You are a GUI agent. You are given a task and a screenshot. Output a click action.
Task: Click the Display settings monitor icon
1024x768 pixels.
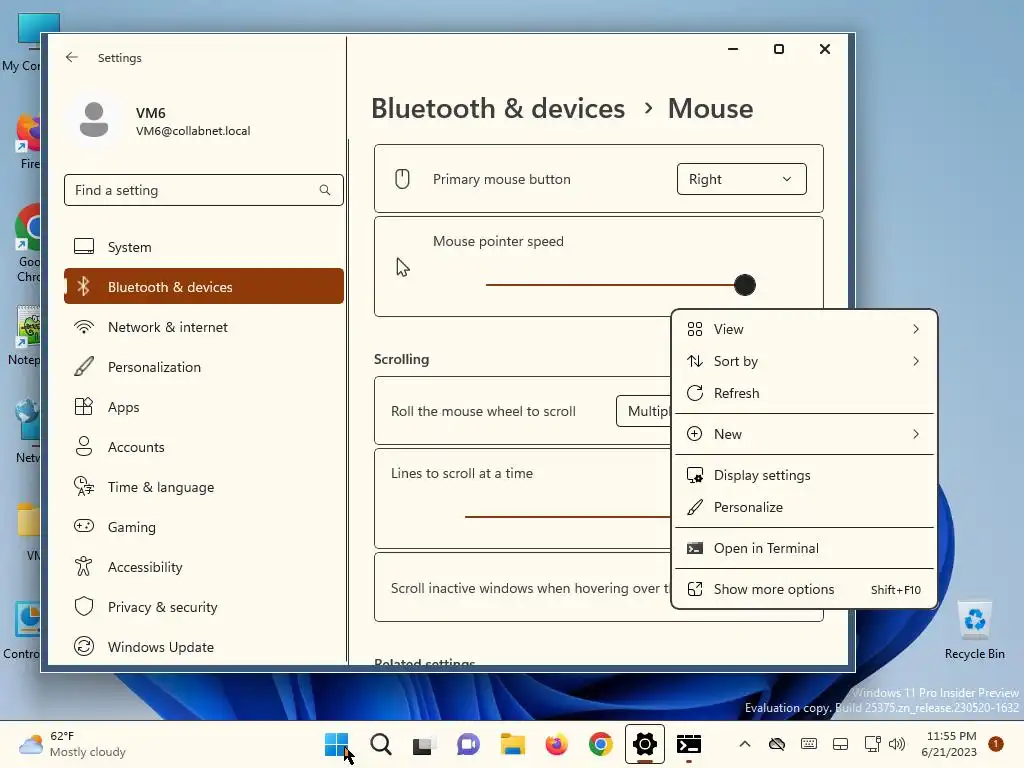[695, 475]
